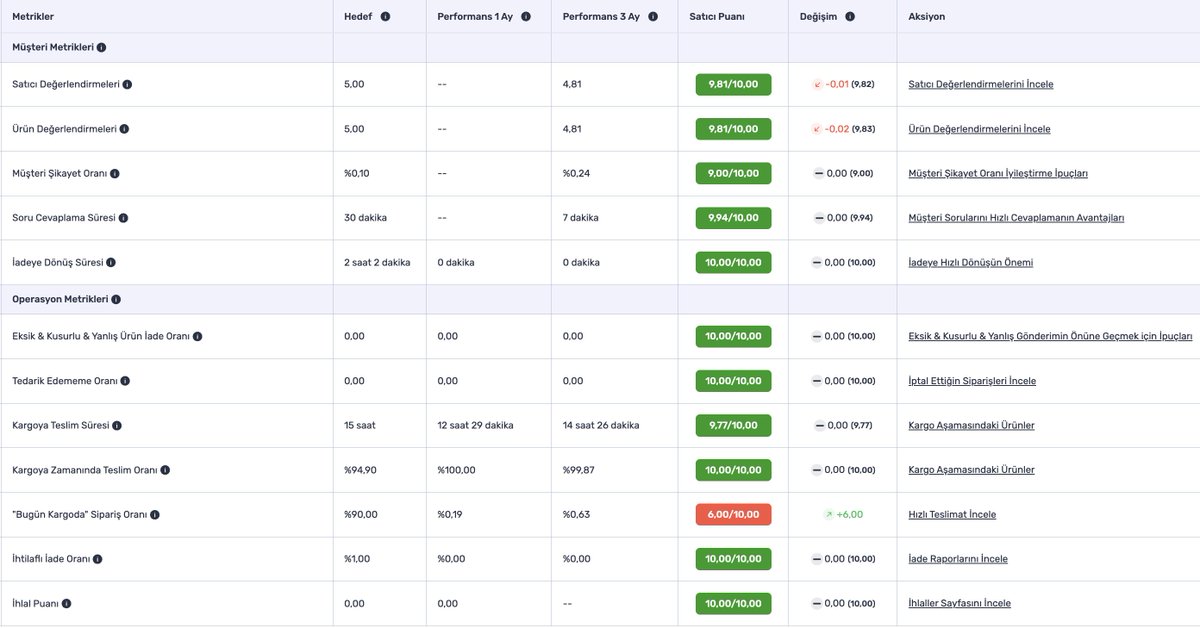The image size is (1200, 628).
Task: Click neutral dash icon in Müşteri Şikayet Oranı row
Action: tap(818, 174)
